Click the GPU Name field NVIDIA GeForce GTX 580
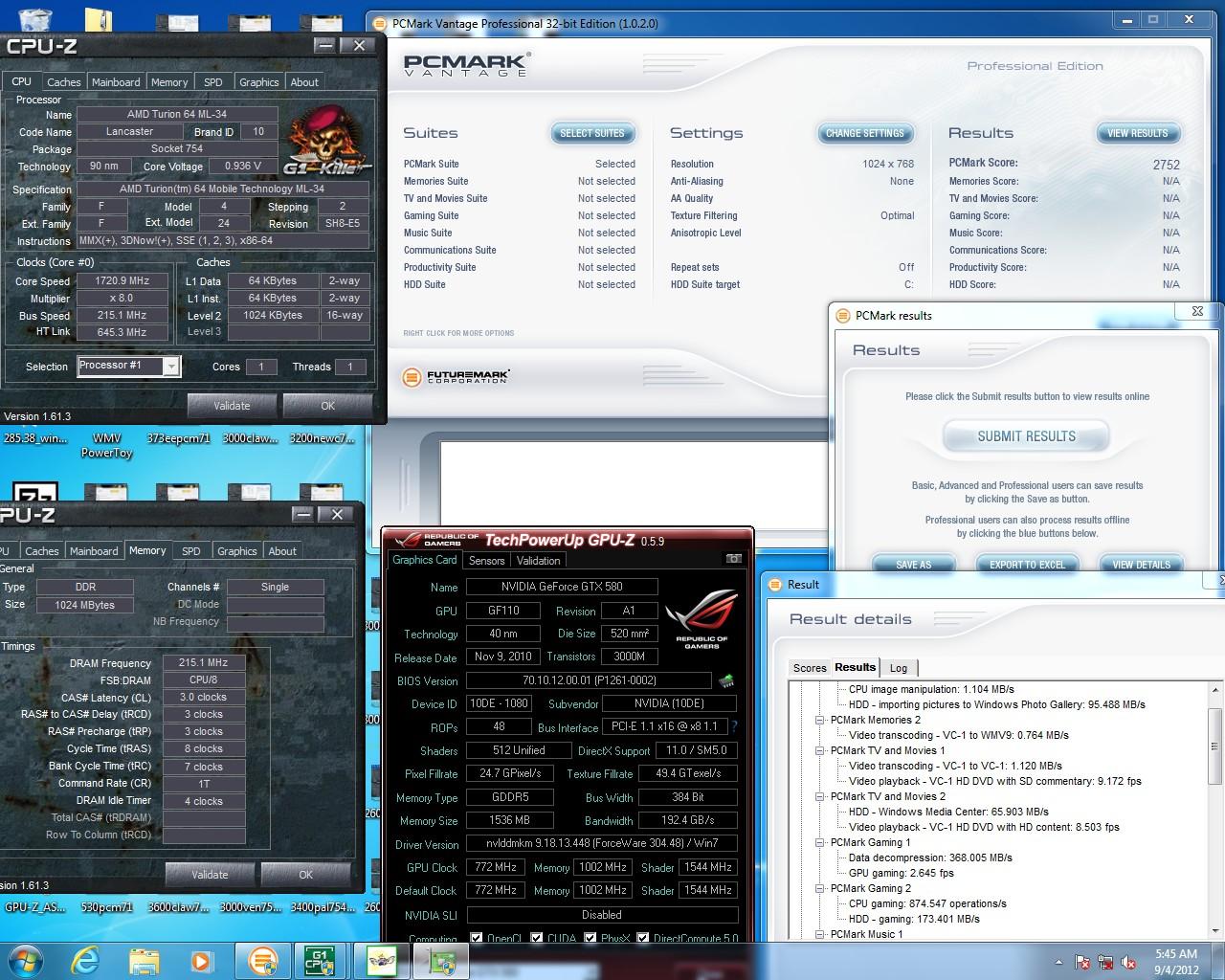 tap(562, 587)
